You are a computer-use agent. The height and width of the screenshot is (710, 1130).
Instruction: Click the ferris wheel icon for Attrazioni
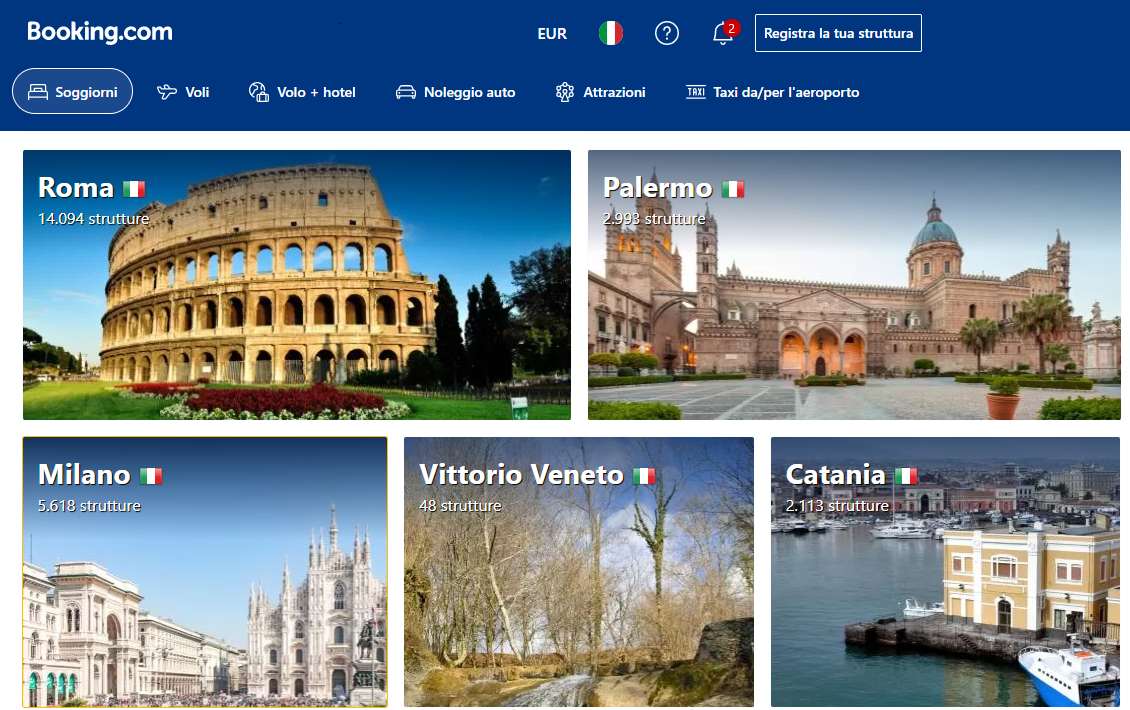(x=565, y=92)
